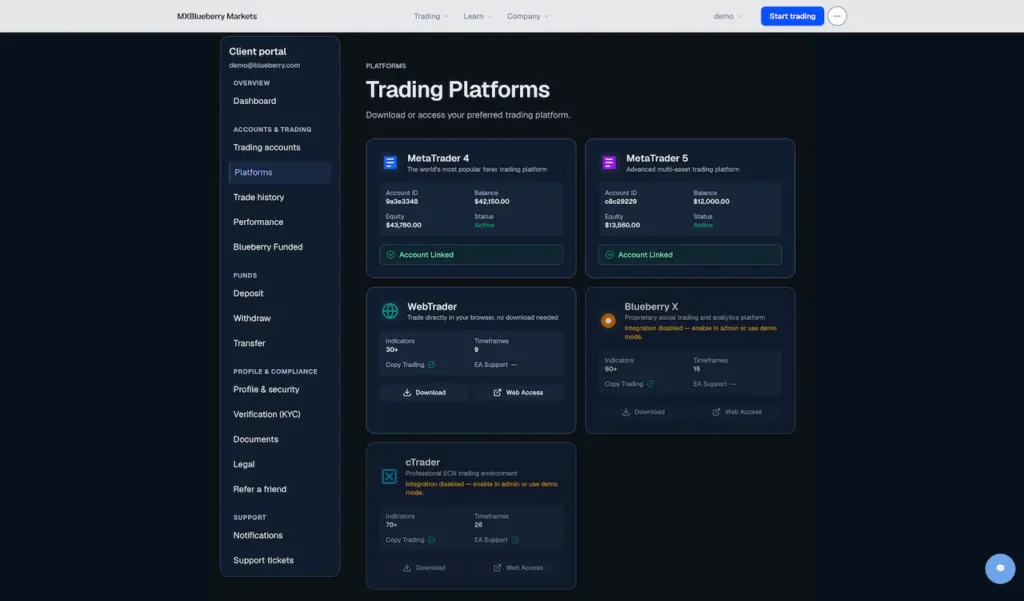This screenshot has height=601, width=1024.
Task: Click the Blueberry X orange icon
Action: tap(608, 321)
